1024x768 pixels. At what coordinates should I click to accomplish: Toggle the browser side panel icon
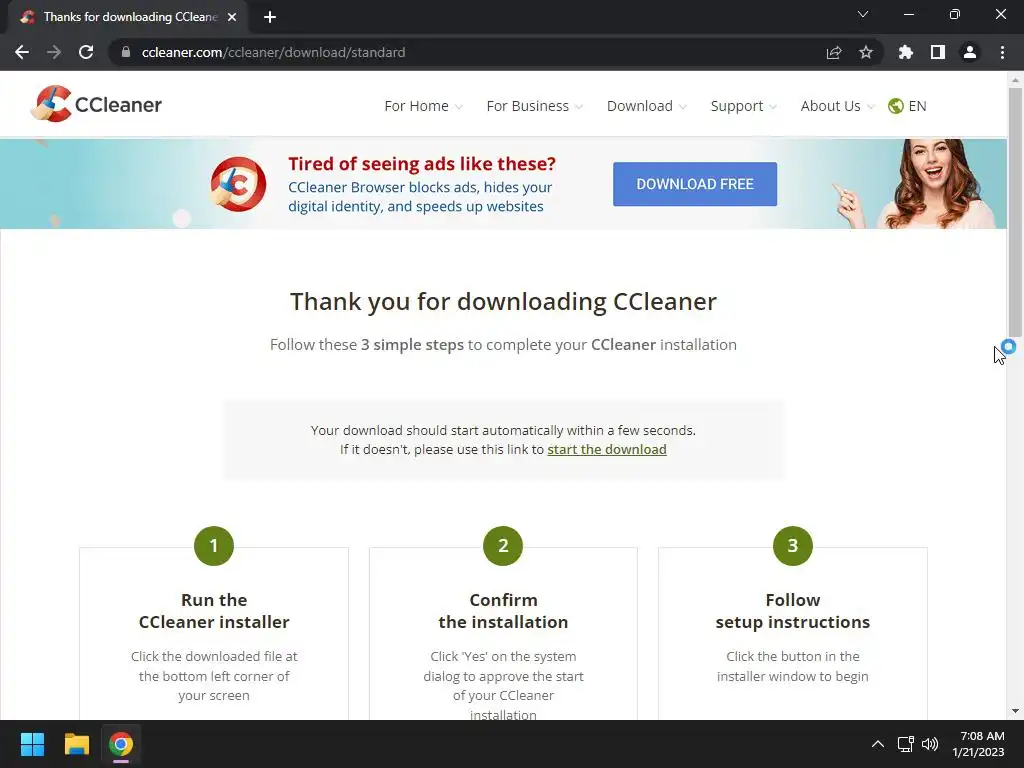click(938, 52)
